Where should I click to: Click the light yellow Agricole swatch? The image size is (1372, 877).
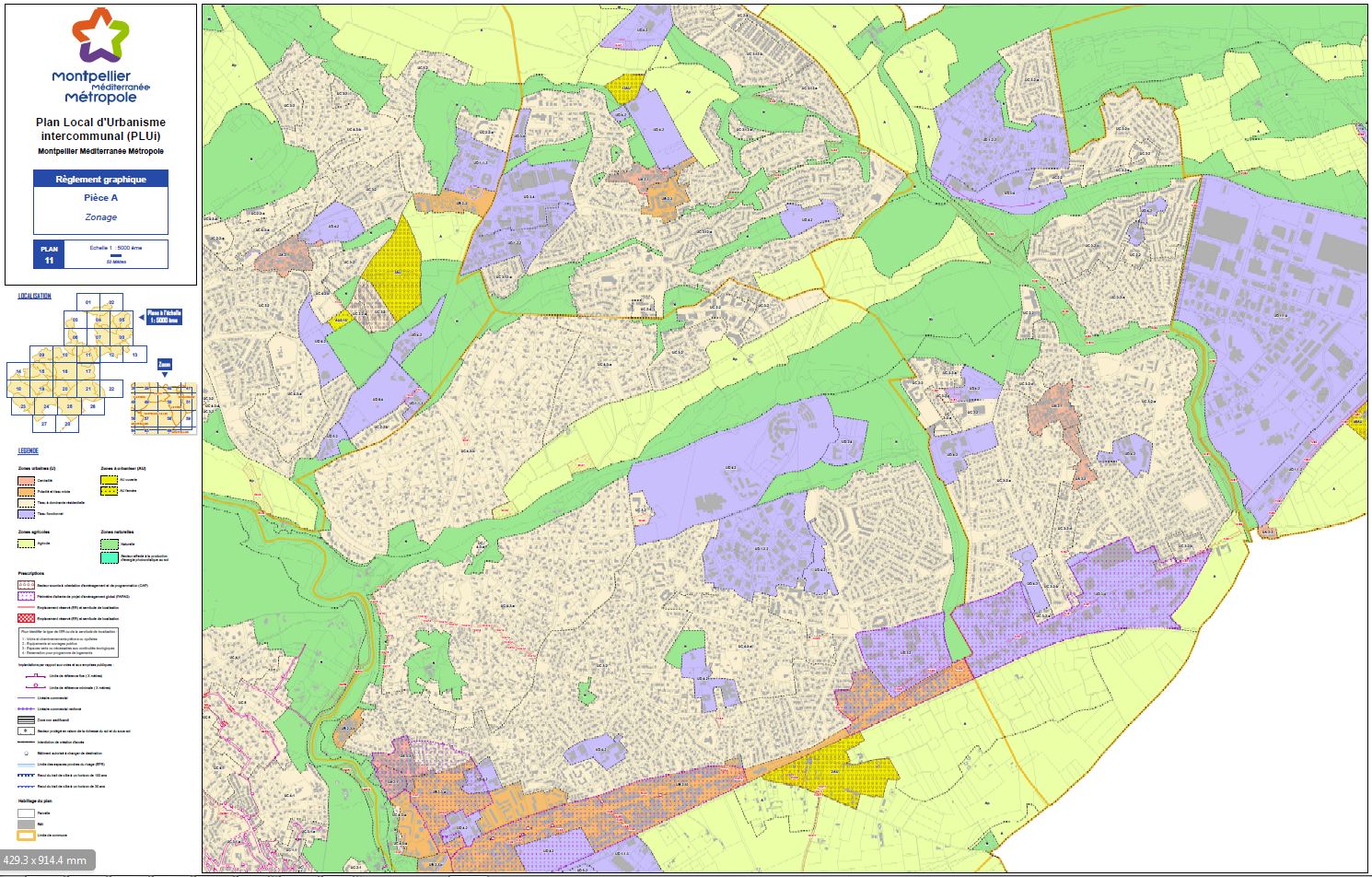26,544
